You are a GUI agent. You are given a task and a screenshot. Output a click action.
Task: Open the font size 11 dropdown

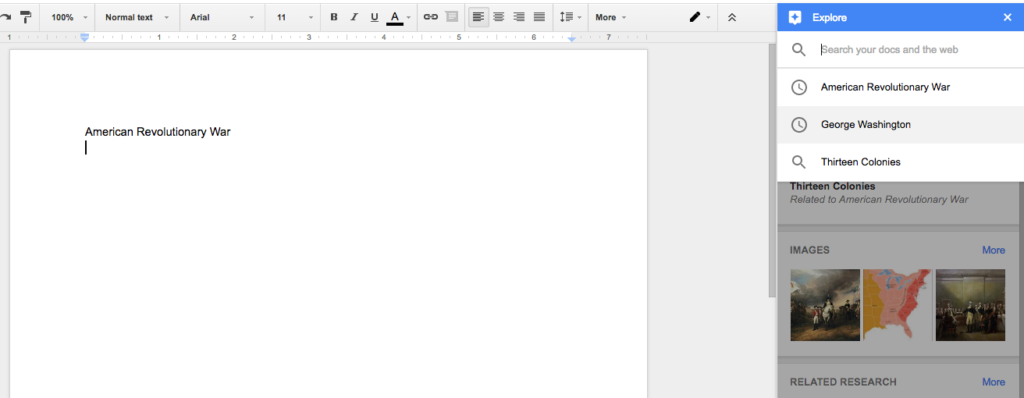click(x=294, y=17)
